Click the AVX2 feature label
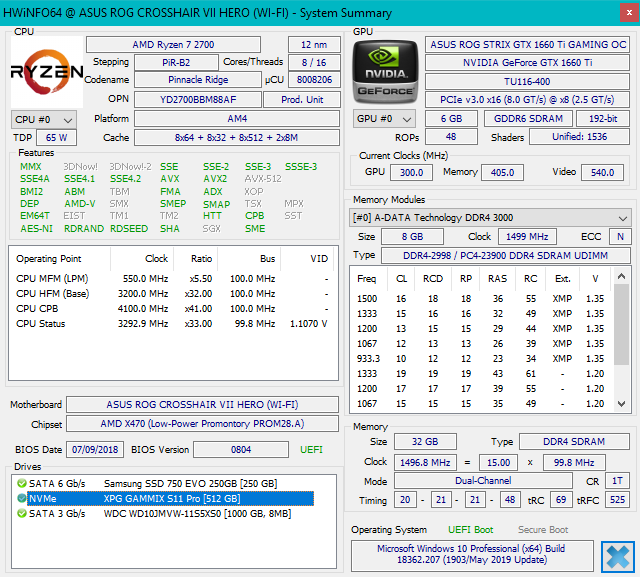The height and width of the screenshot is (577, 640). (x=215, y=179)
